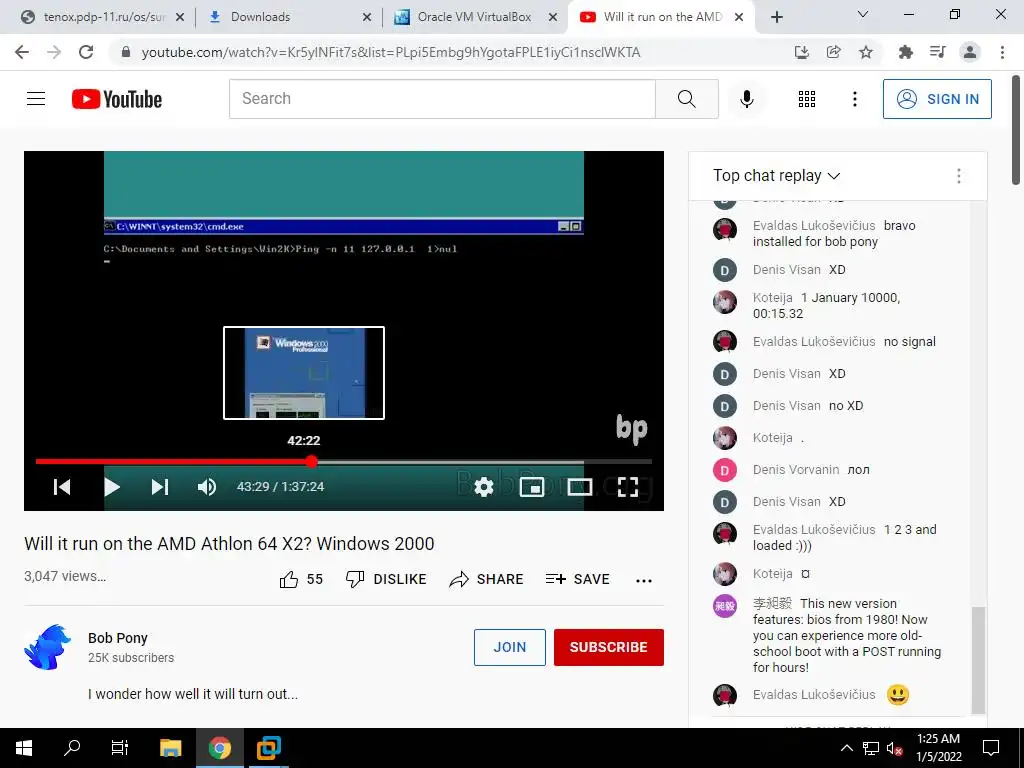Save the video to a playlist
Image resolution: width=1024 pixels, height=768 pixels.
(577, 579)
